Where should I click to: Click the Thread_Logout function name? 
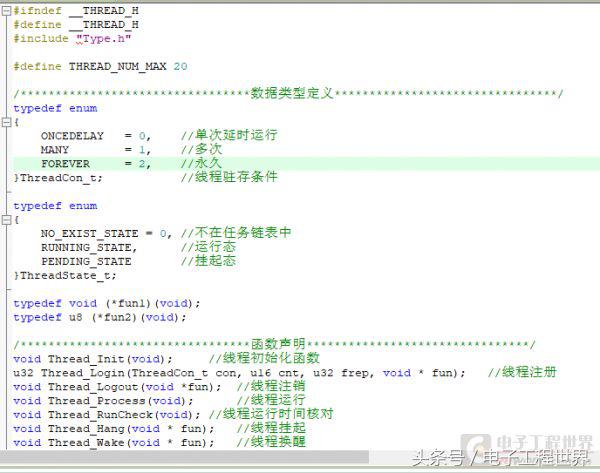(93, 387)
